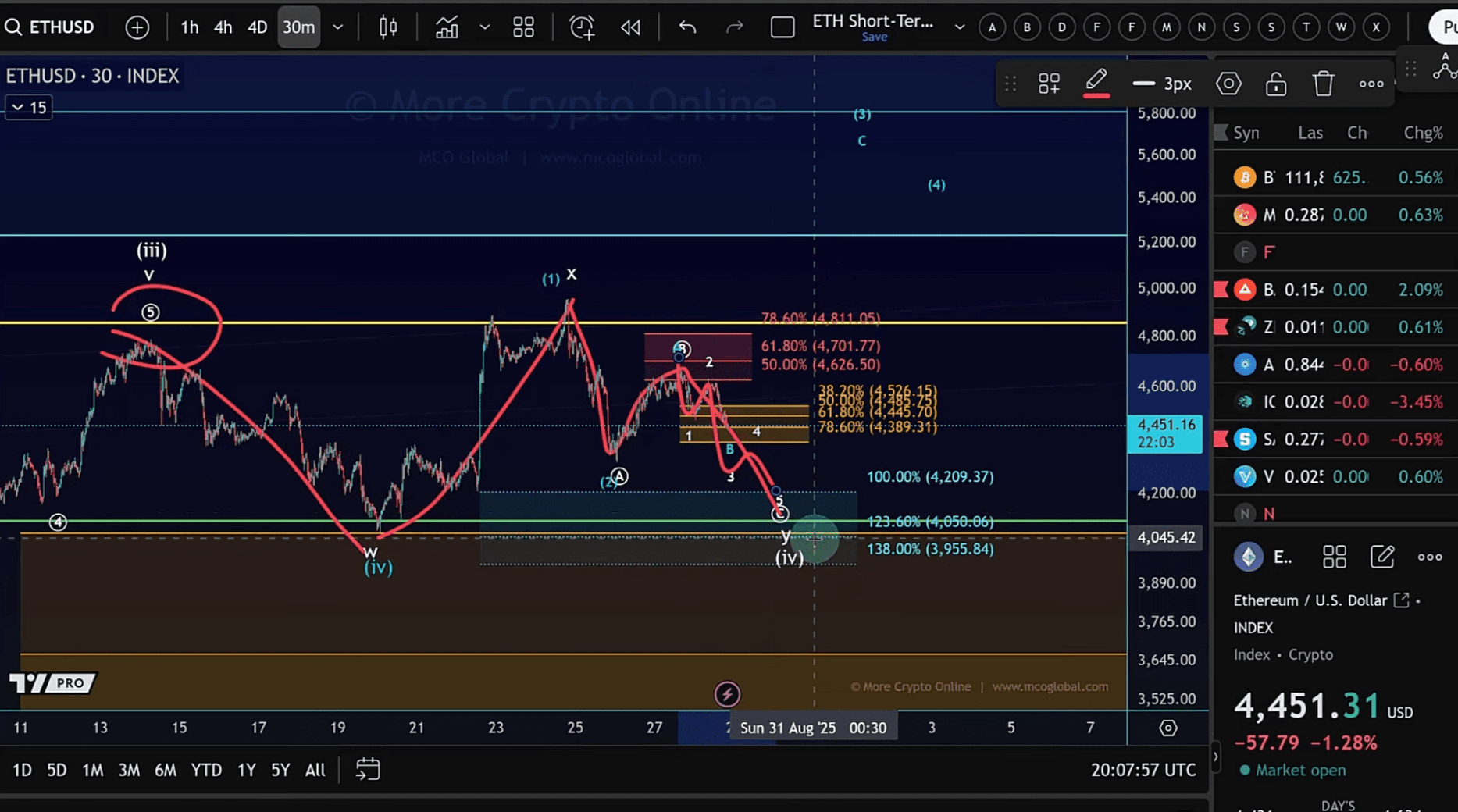The height and width of the screenshot is (812, 1458).
Task: Save the chart layout
Action: (875, 37)
